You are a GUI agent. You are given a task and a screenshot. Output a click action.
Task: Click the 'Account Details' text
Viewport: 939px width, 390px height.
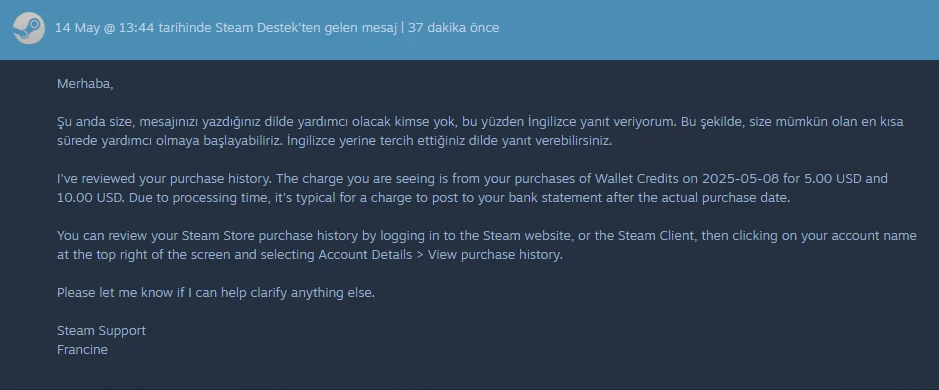(365, 255)
